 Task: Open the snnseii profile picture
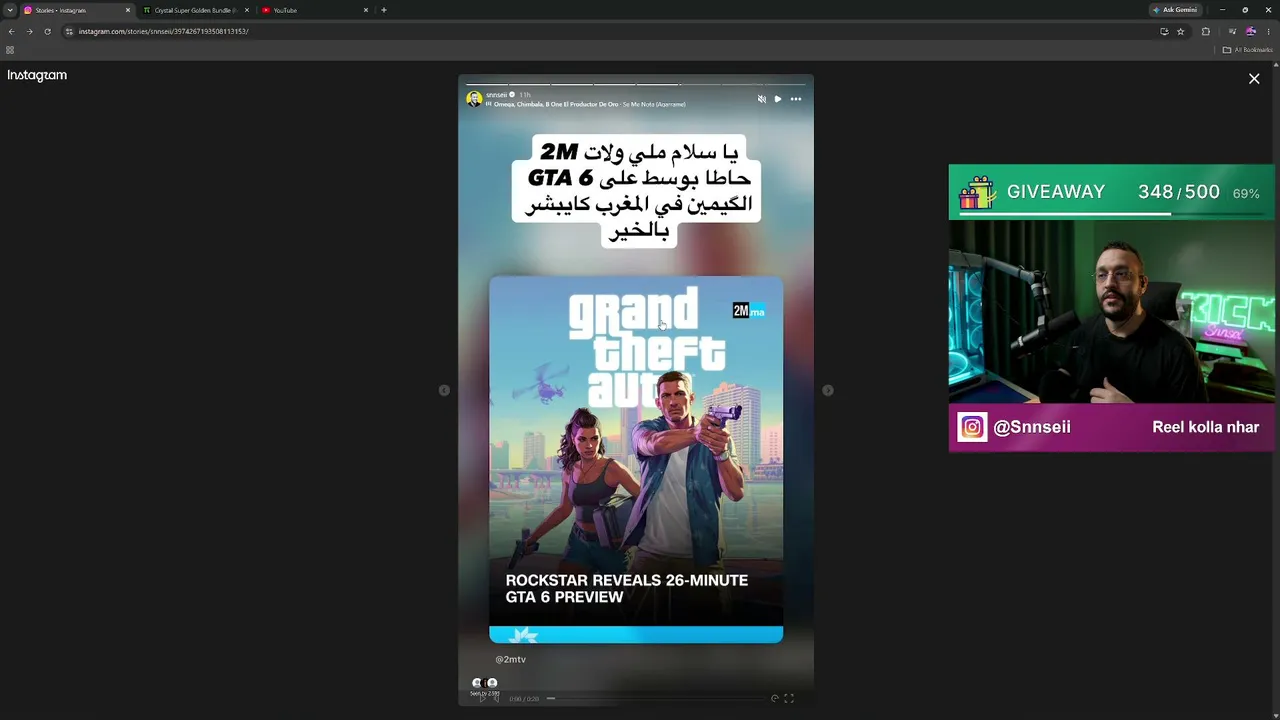coord(474,99)
